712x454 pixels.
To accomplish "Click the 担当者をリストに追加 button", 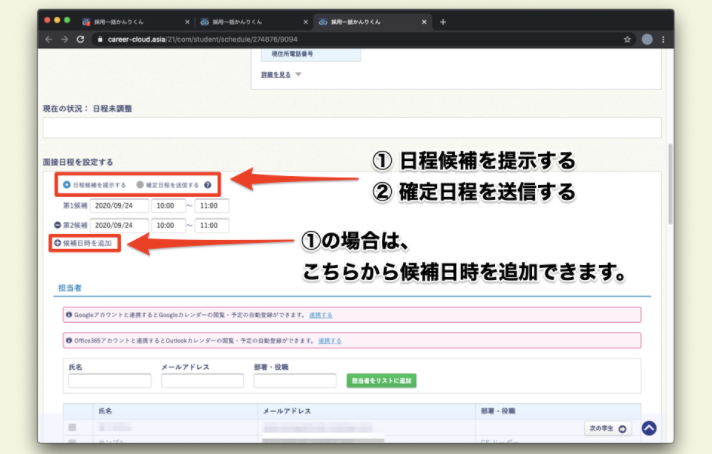I will click(381, 381).
